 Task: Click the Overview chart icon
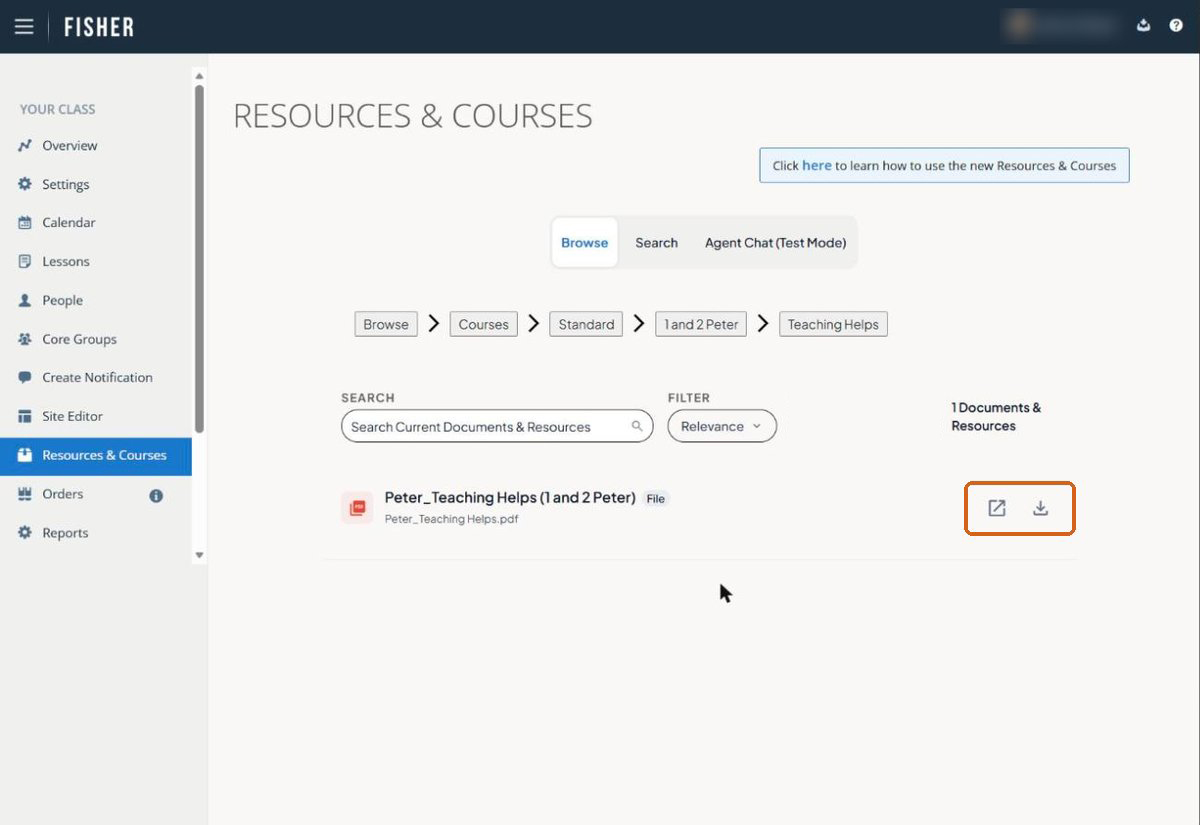pyautogui.click(x=25, y=146)
